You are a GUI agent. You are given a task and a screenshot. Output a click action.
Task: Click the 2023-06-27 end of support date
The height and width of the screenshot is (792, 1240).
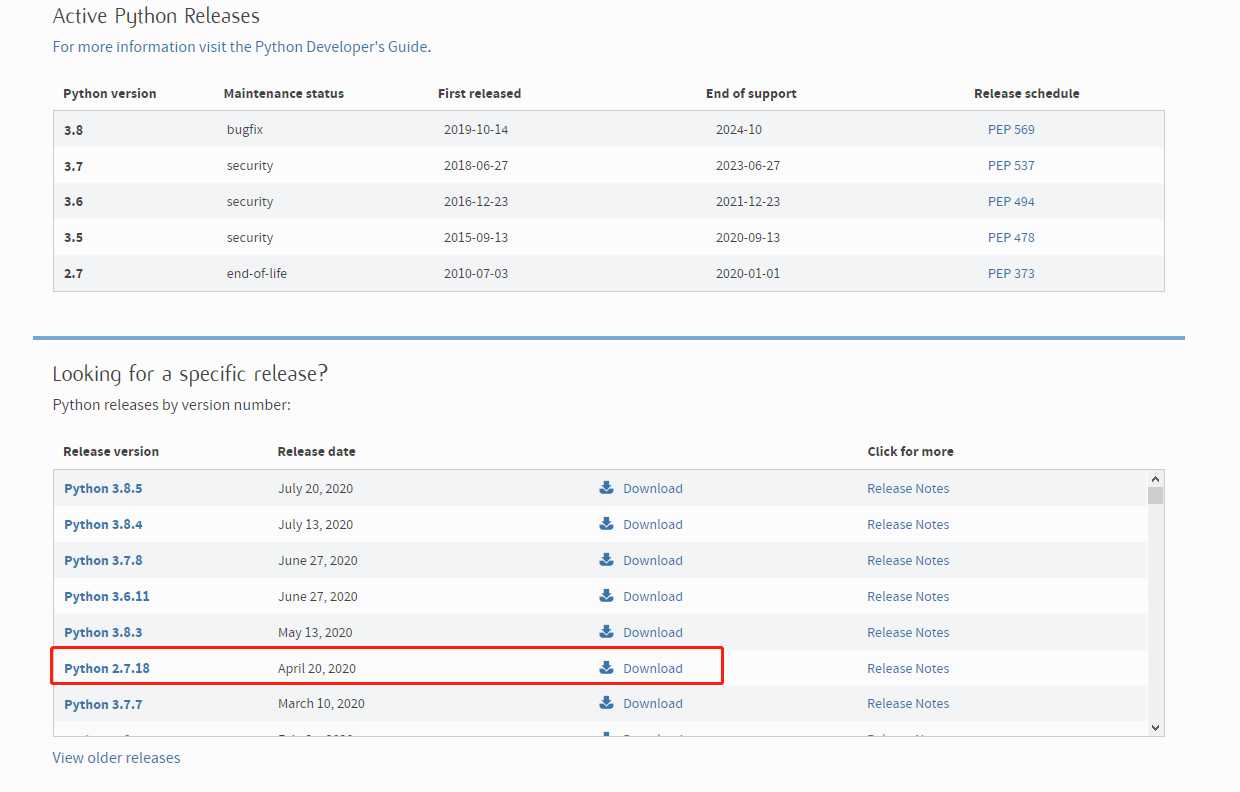[748, 166]
